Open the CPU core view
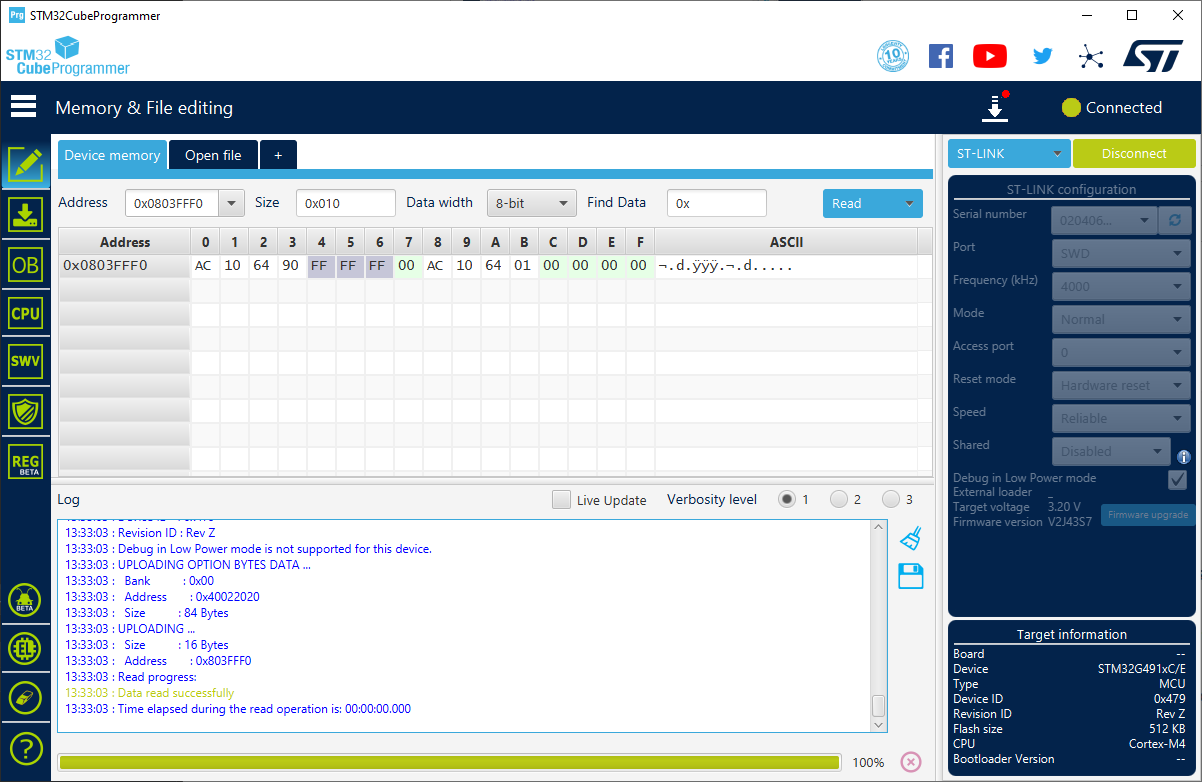The image size is (1202, 782). click(x=25, y=313)
